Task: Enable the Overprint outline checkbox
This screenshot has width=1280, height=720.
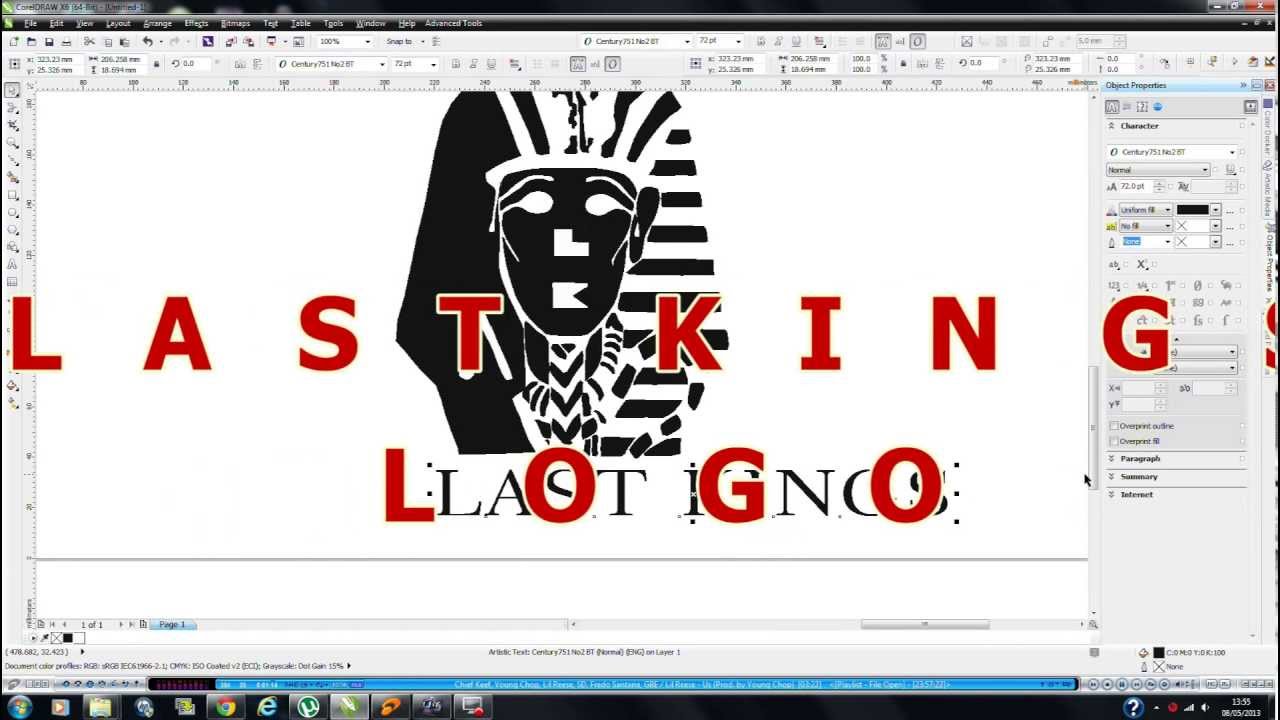Action: 1114,425
